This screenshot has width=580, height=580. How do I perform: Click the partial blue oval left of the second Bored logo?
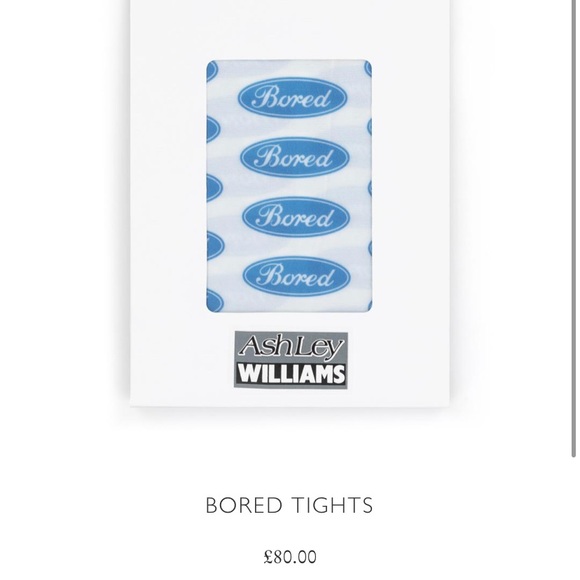[x=213, y=129]
